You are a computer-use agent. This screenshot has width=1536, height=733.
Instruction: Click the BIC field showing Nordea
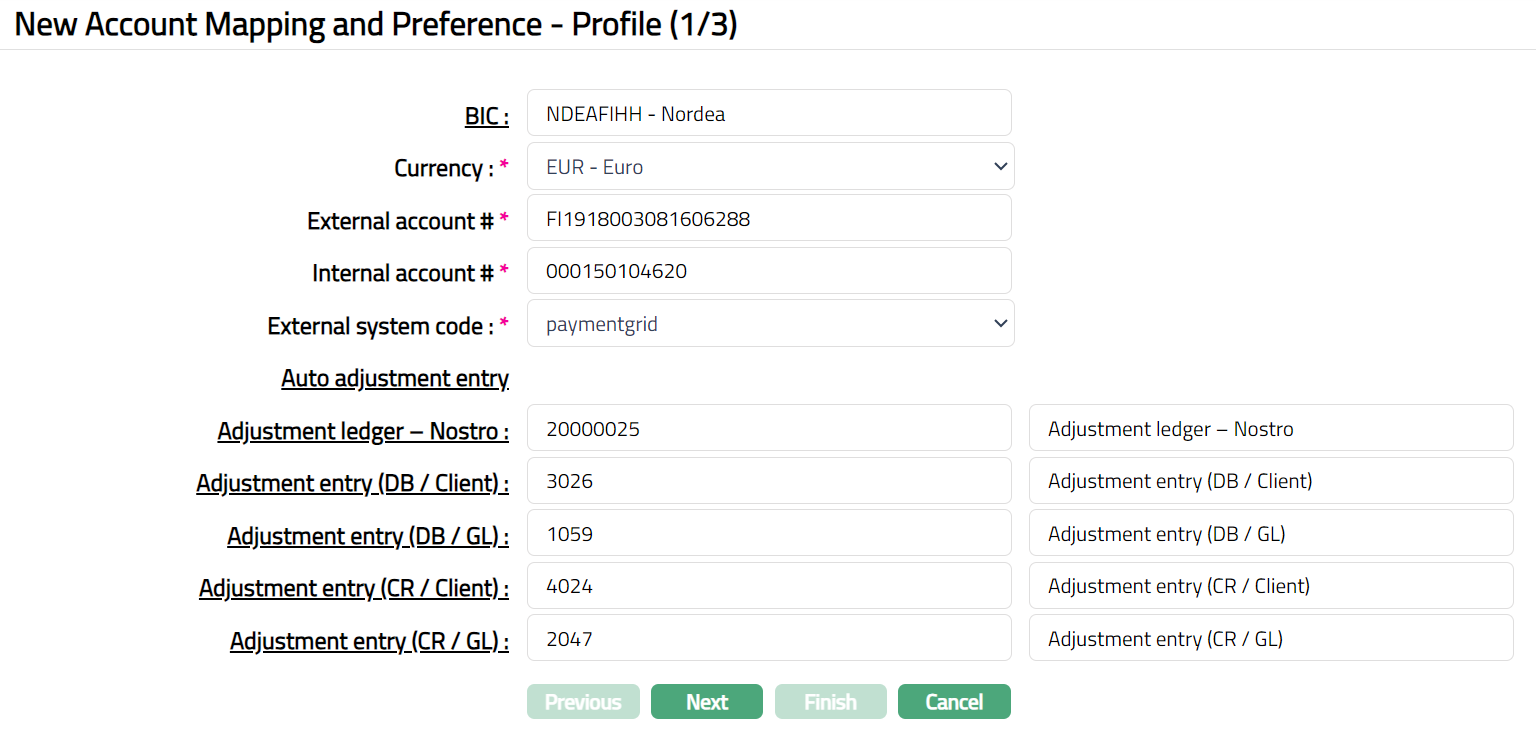(x=768, y=114)
